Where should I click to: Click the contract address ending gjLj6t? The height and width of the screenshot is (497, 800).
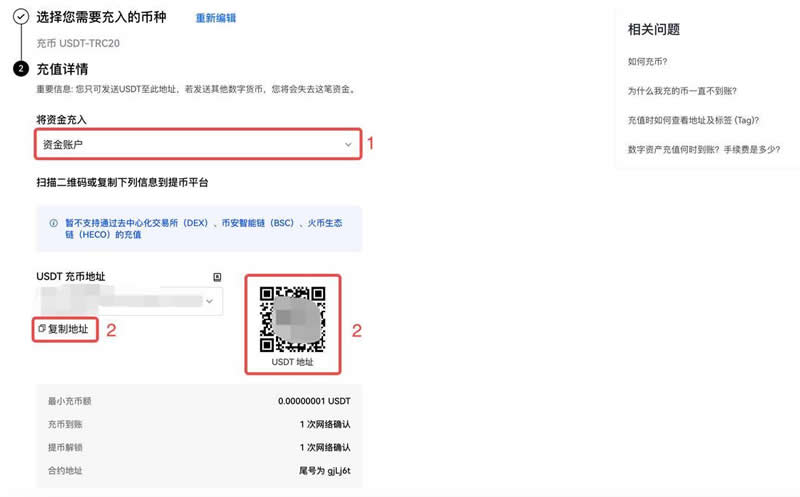[323, 470]
